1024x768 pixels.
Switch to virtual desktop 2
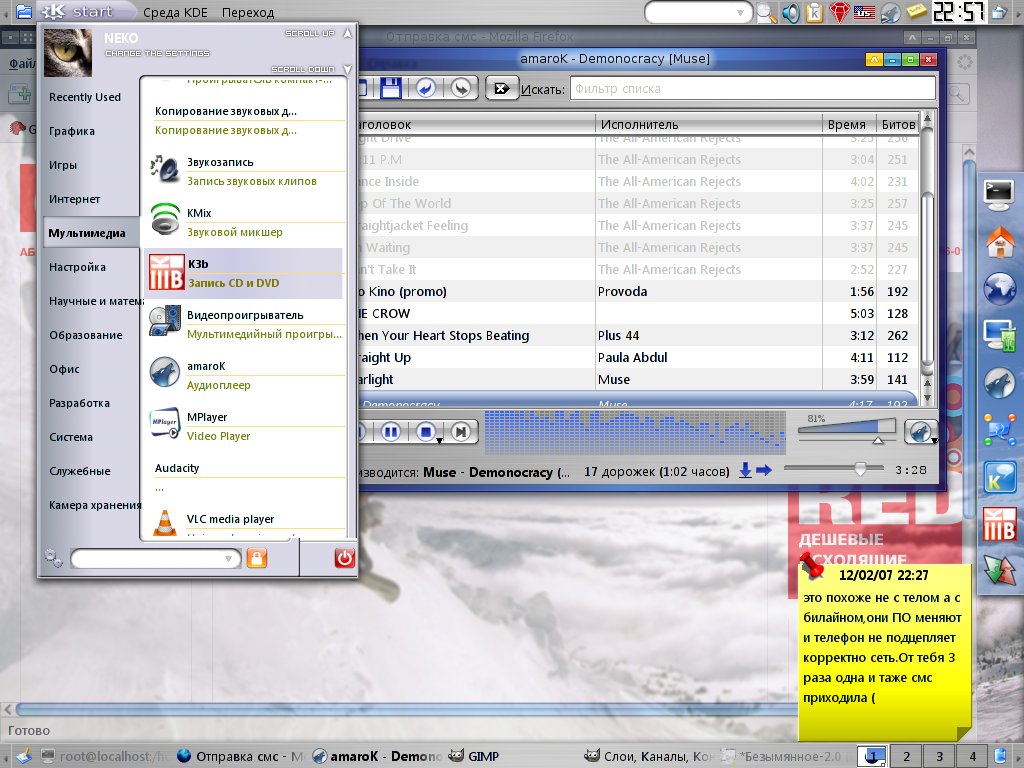click(906, 756)
